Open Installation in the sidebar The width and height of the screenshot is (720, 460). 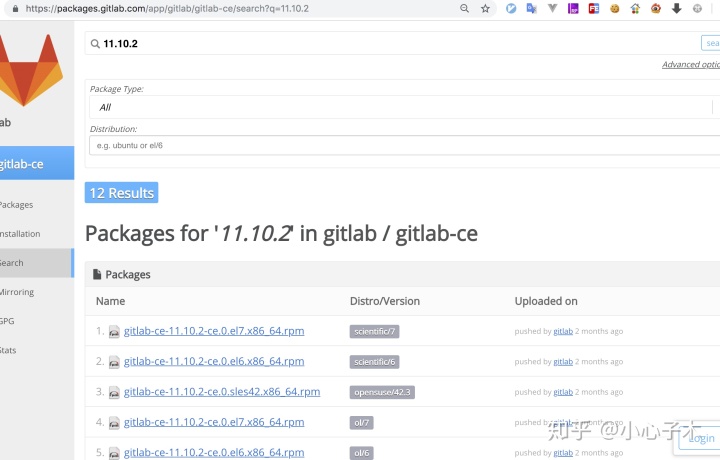pyautogui.click(x=20, y=234)
